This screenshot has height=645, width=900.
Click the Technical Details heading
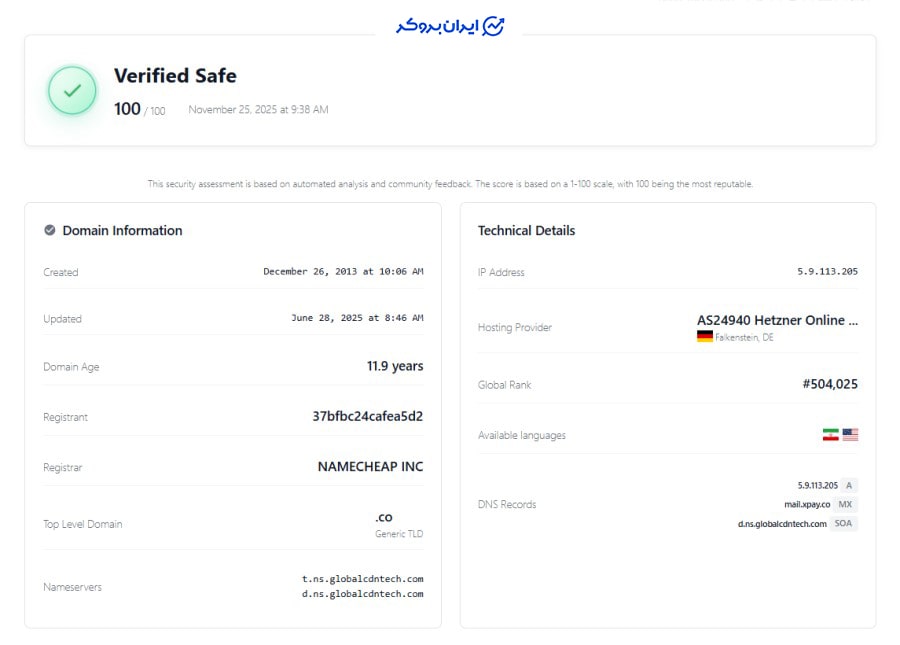(x=526, y=231)
